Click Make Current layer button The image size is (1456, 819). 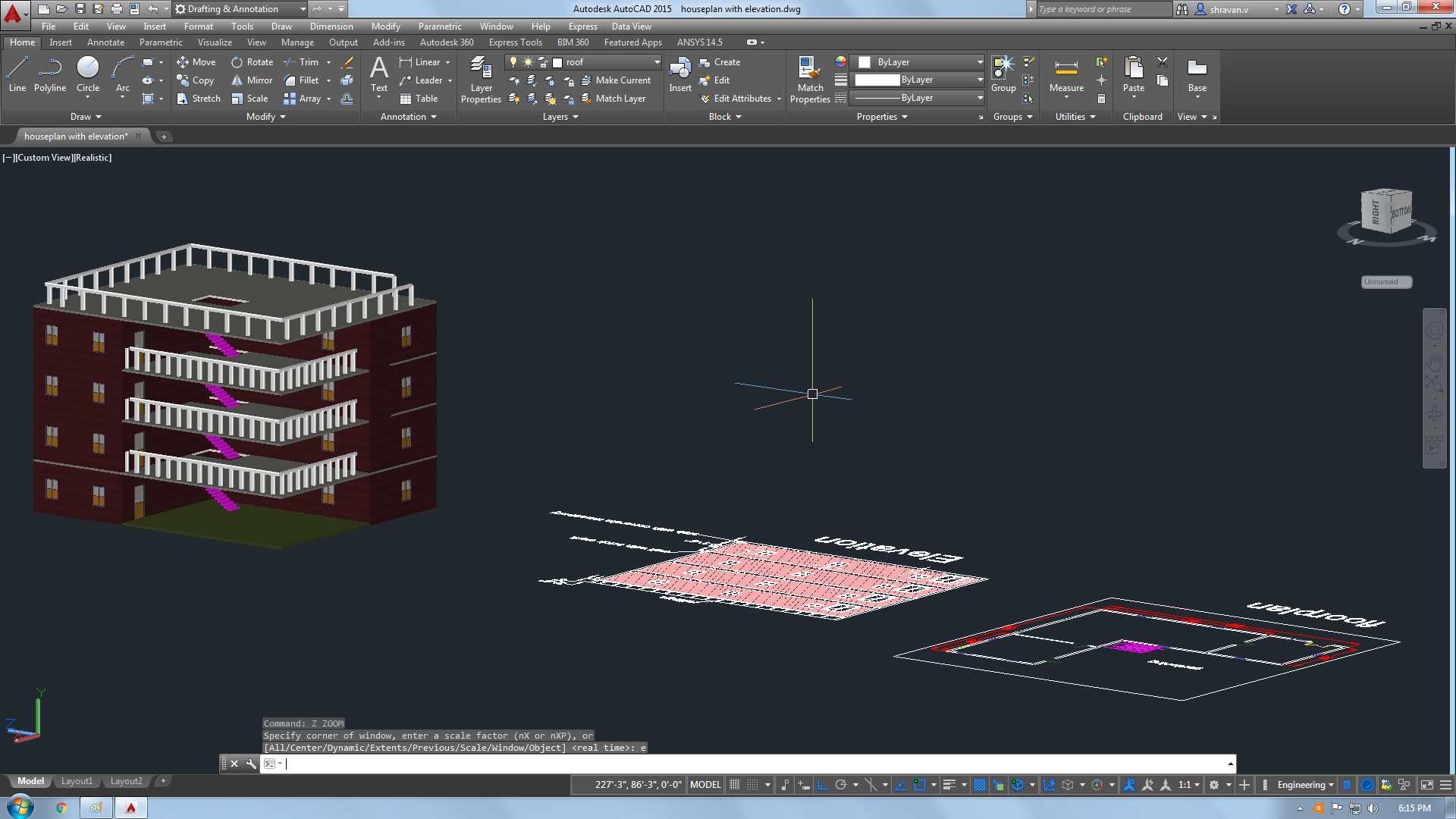click(616, 80)
